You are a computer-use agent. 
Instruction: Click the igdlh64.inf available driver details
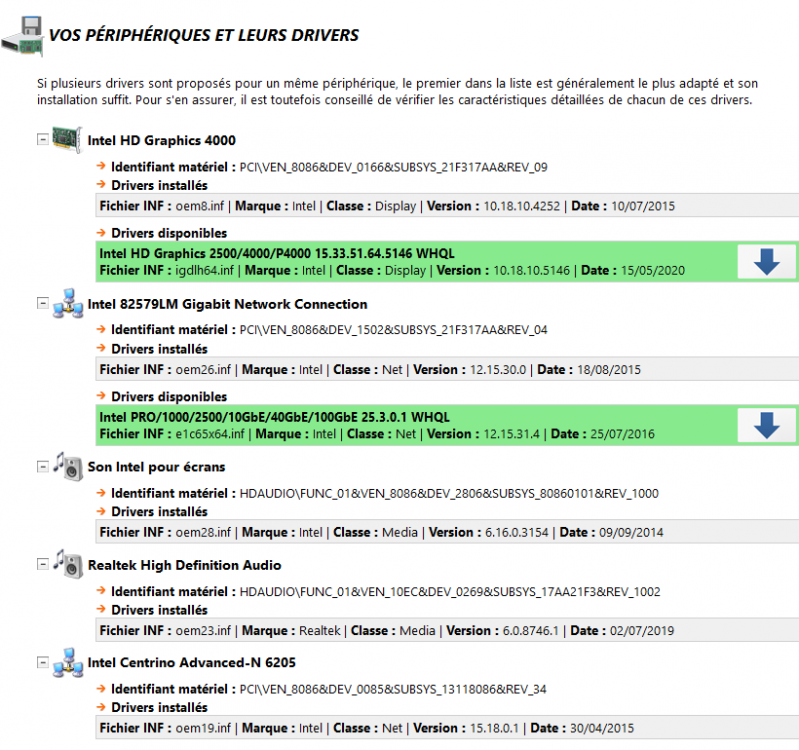[x=392, y=271]
